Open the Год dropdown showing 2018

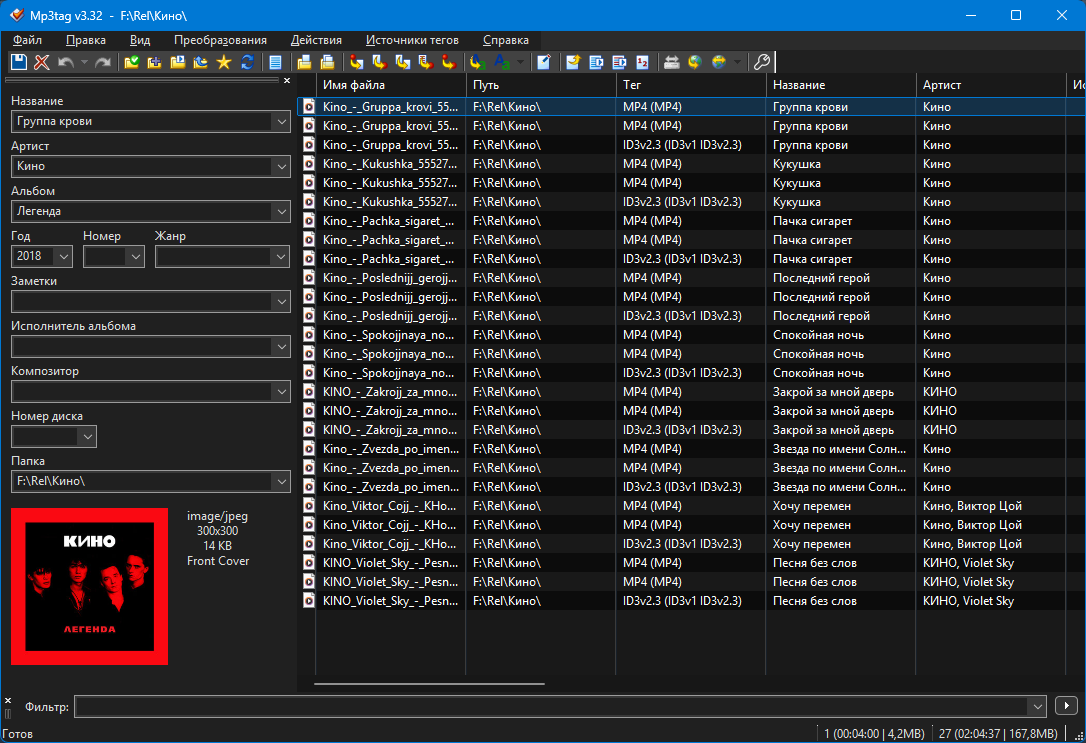click(64, 257)
